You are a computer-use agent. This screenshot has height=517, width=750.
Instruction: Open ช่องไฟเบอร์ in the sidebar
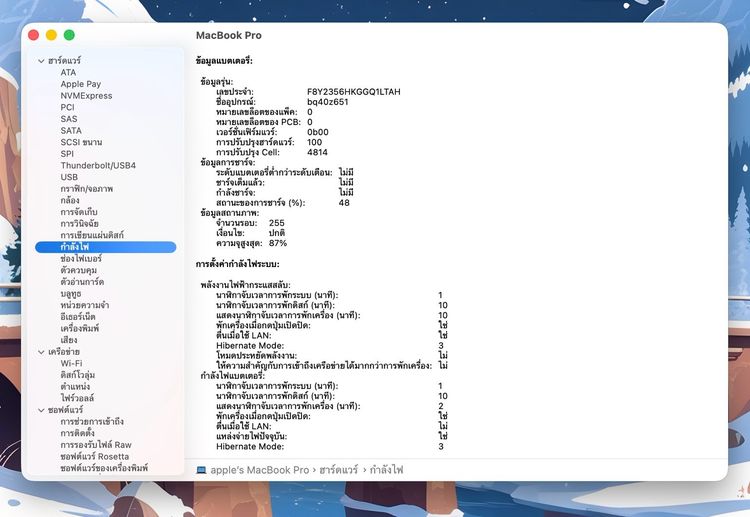(x=81, y=258)
